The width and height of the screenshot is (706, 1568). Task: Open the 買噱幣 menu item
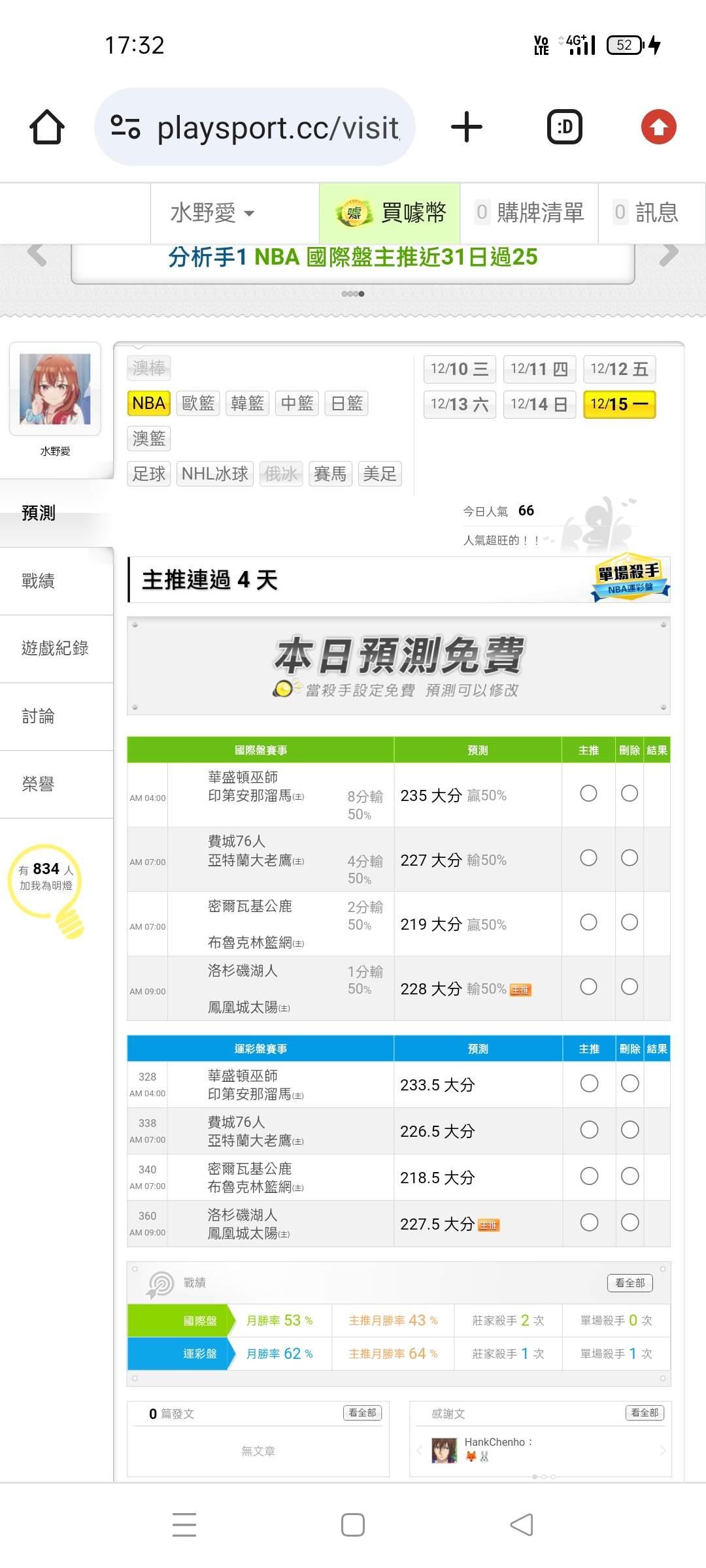[390, 213]
